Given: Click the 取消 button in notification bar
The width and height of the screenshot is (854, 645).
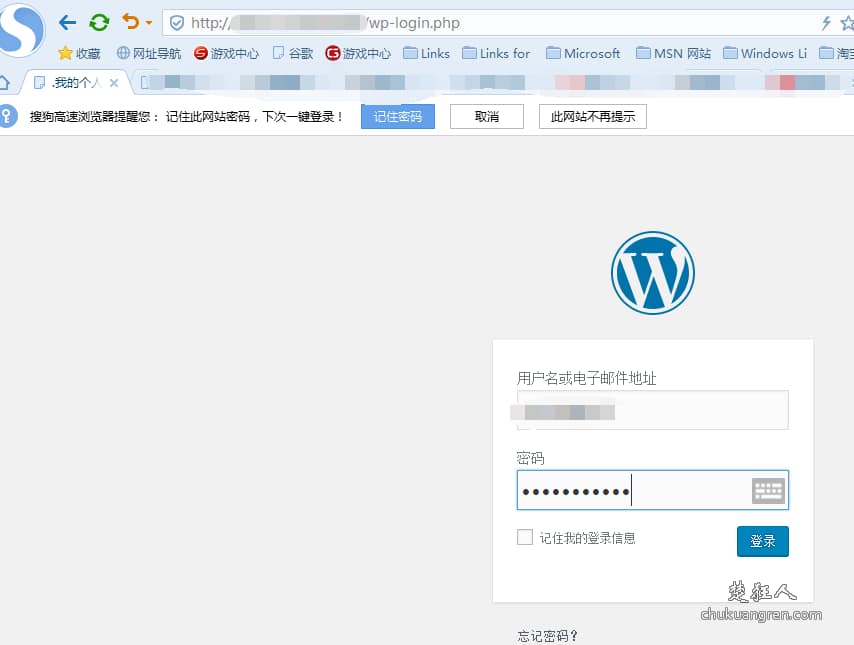Looking at the screenshot, I should [486, 116].
